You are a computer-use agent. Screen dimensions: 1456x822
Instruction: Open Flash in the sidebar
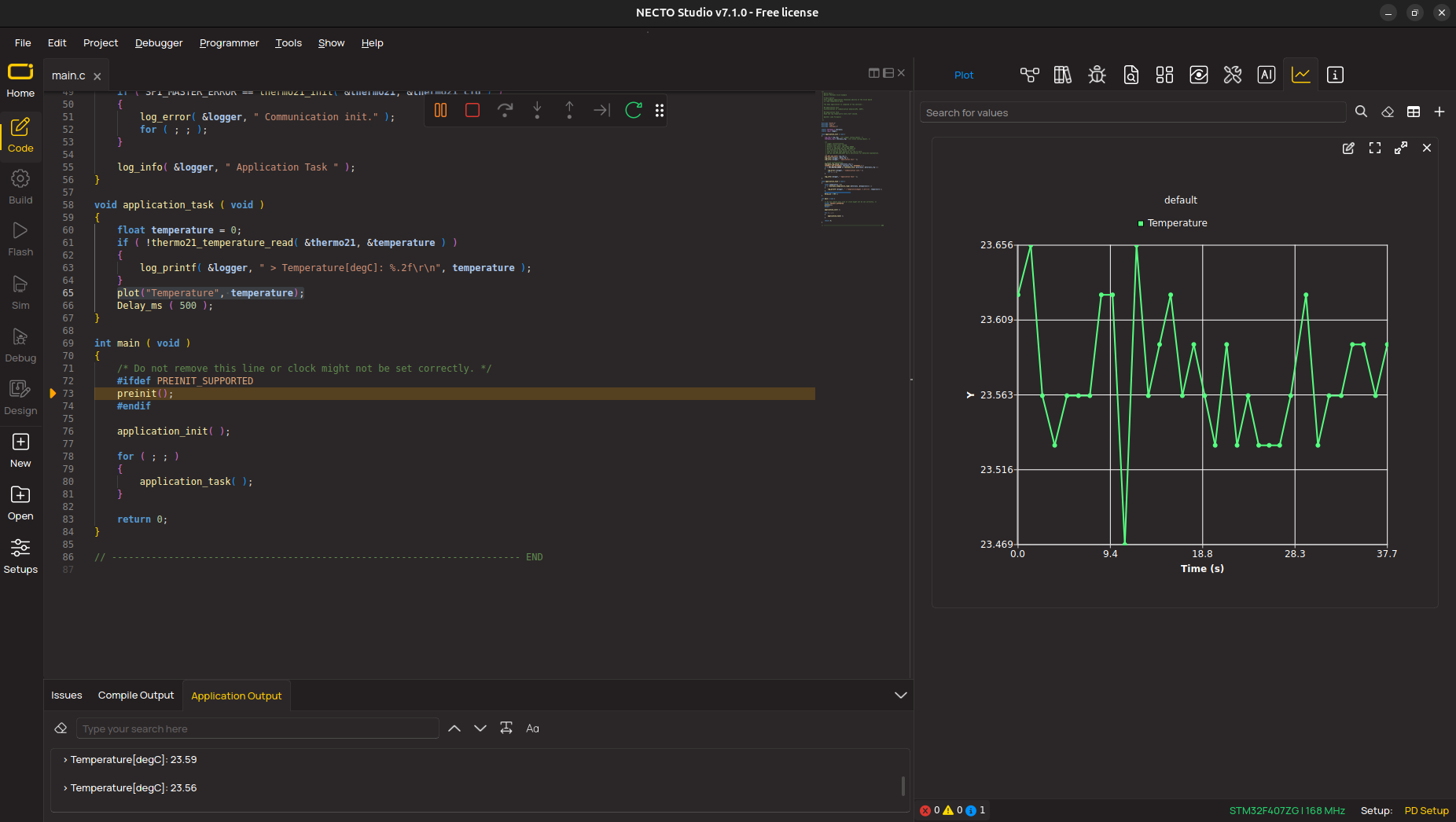[x=20, y=239]
